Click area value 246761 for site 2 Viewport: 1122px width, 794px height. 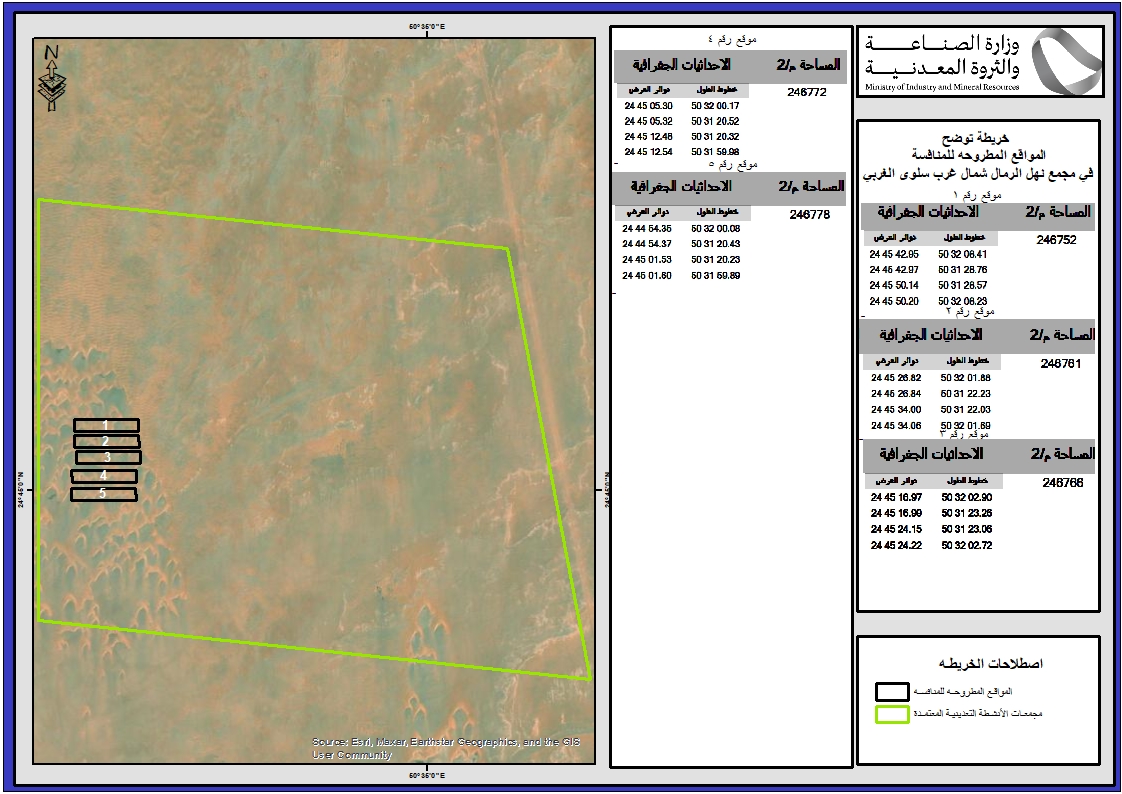[1060, 364]
